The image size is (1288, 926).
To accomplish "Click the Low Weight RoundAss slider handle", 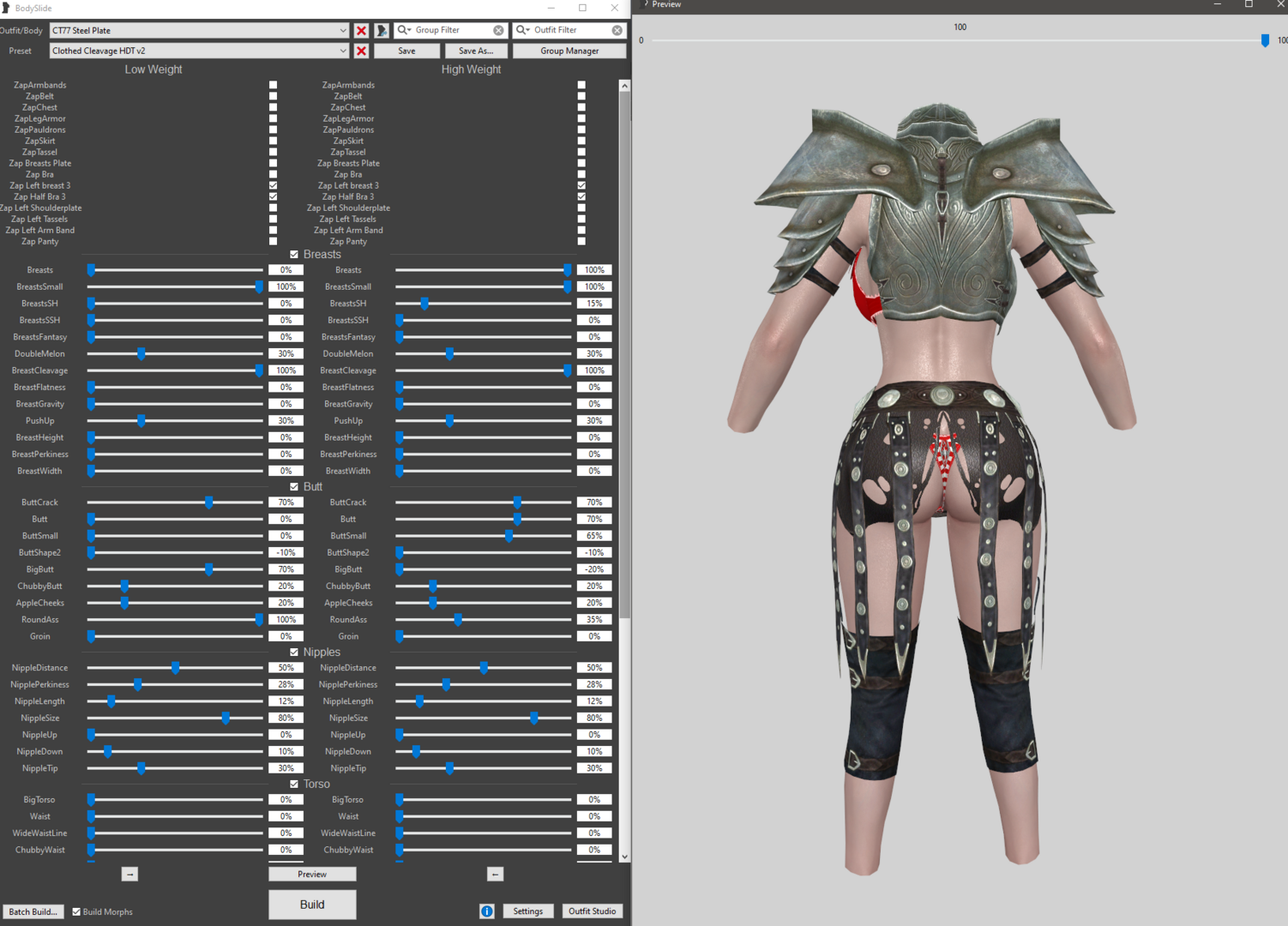I will (259, 620).
